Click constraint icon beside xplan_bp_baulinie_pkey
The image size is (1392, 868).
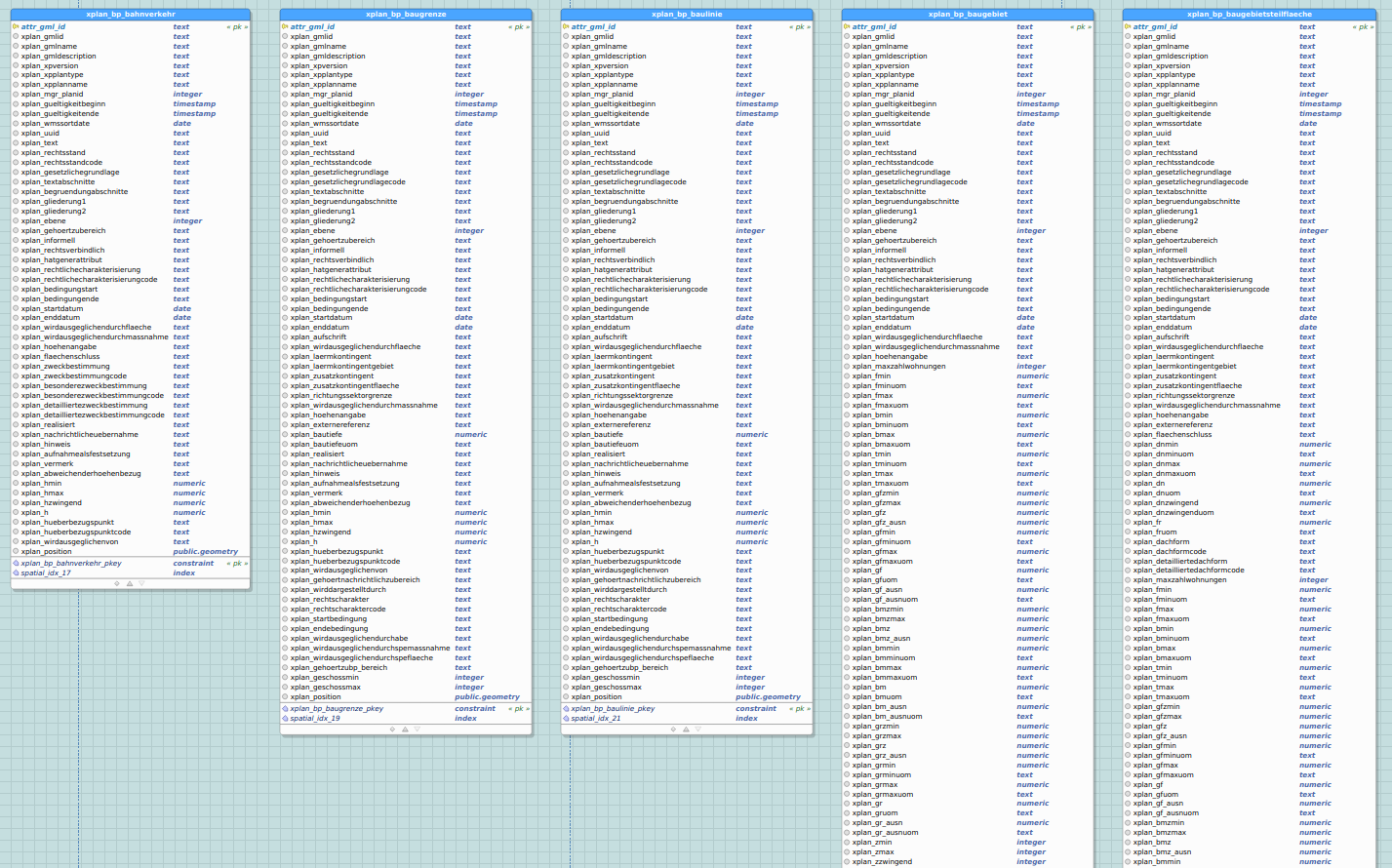pos(566,709)
